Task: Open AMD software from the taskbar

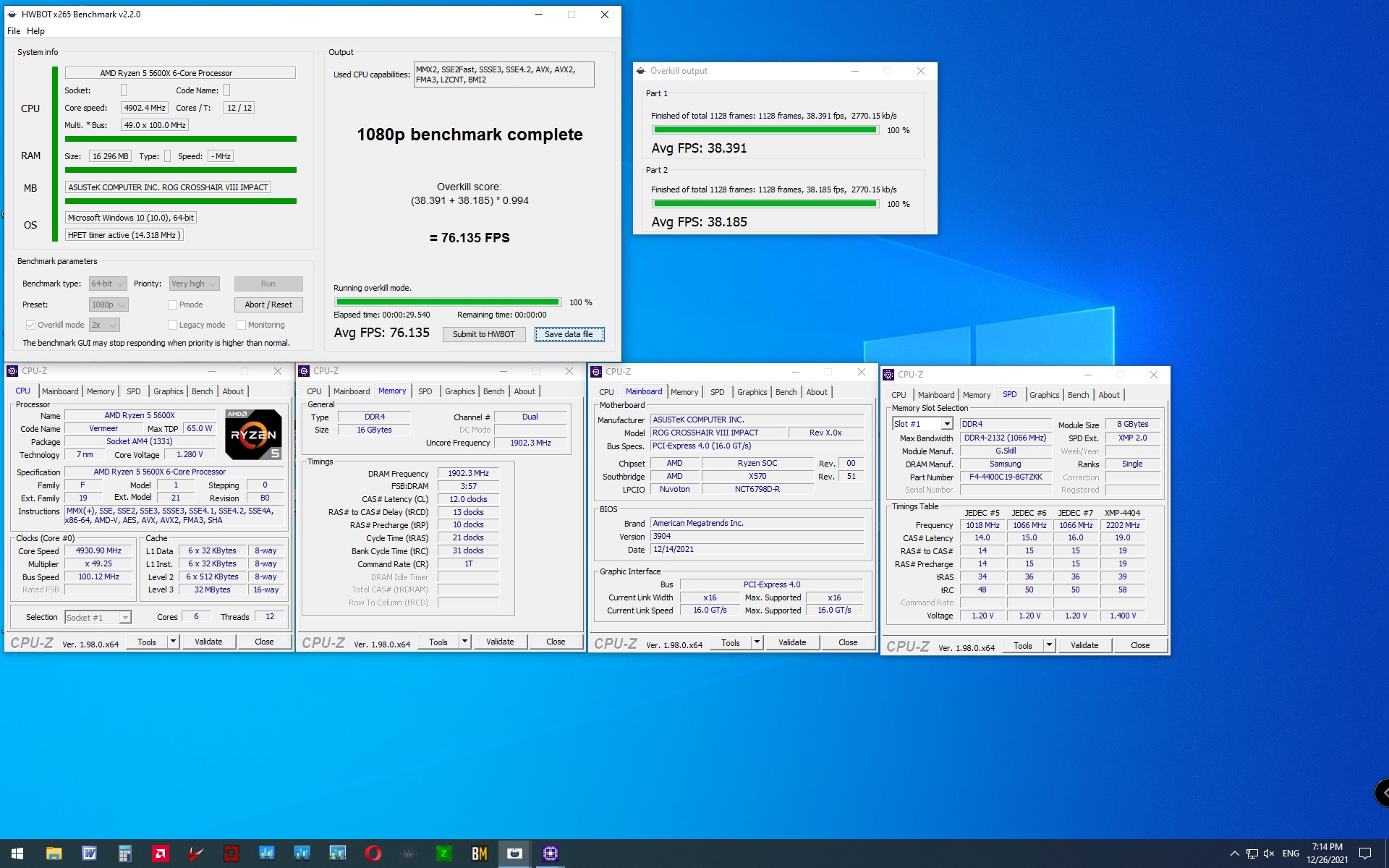Action: click(x=160, y=854)
